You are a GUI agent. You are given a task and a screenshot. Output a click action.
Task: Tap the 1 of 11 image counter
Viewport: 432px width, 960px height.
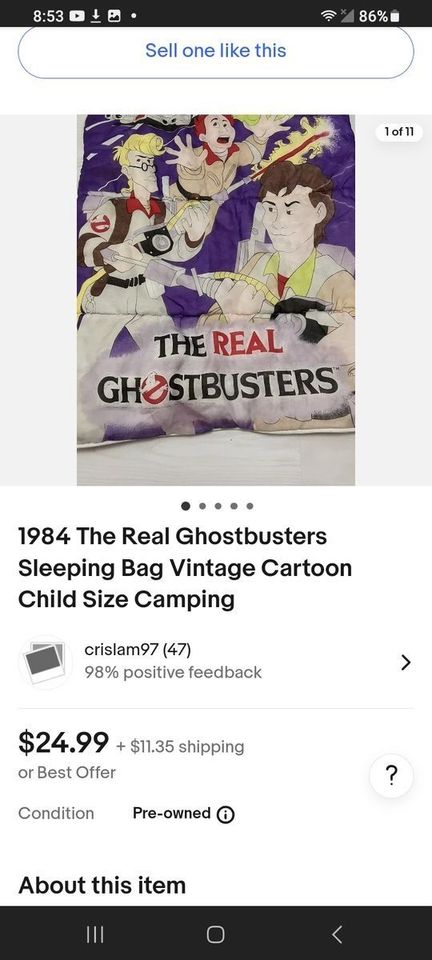click(x=398, y=132)
